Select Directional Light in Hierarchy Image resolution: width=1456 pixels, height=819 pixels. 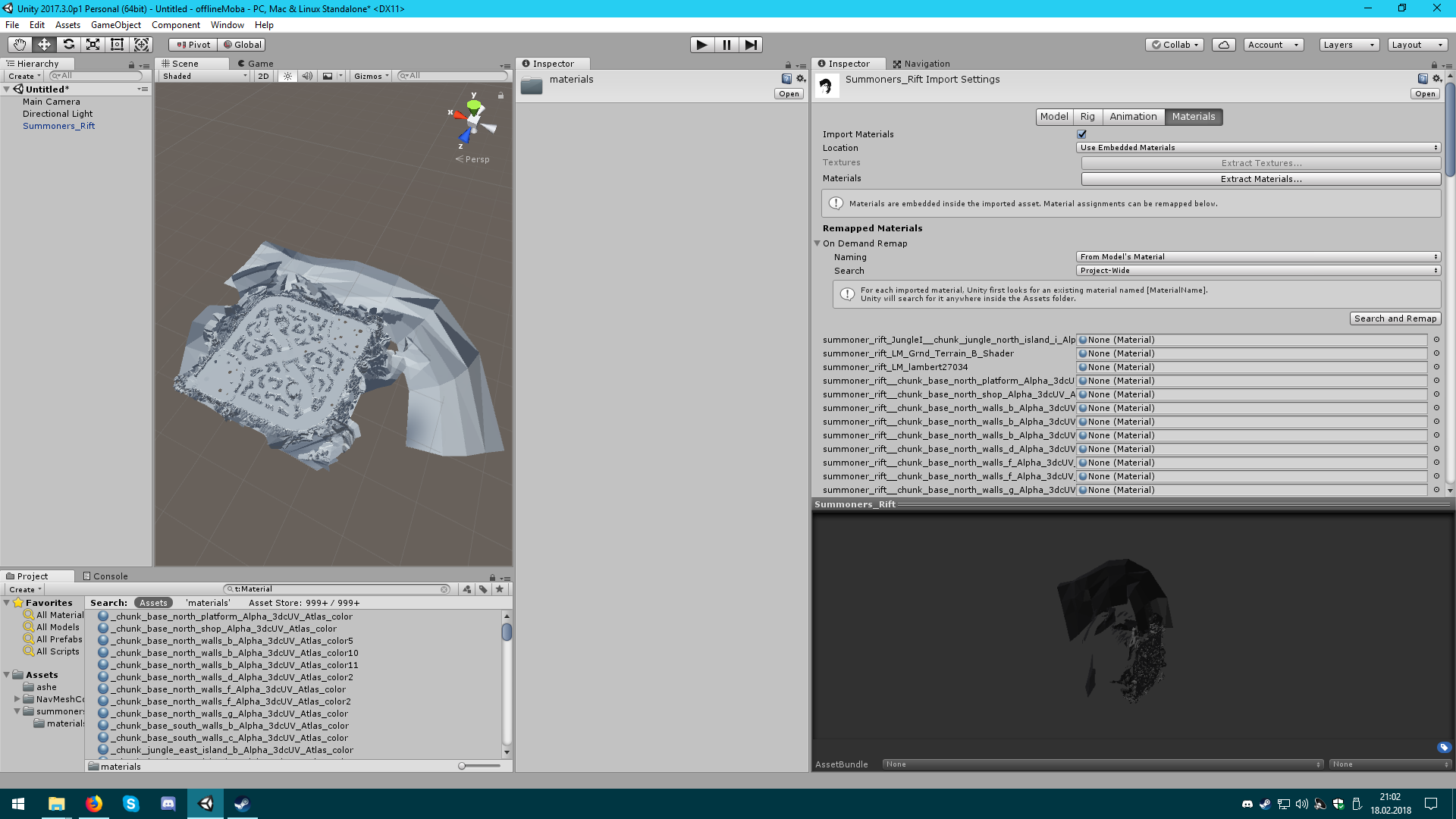[x=58, y=114]
